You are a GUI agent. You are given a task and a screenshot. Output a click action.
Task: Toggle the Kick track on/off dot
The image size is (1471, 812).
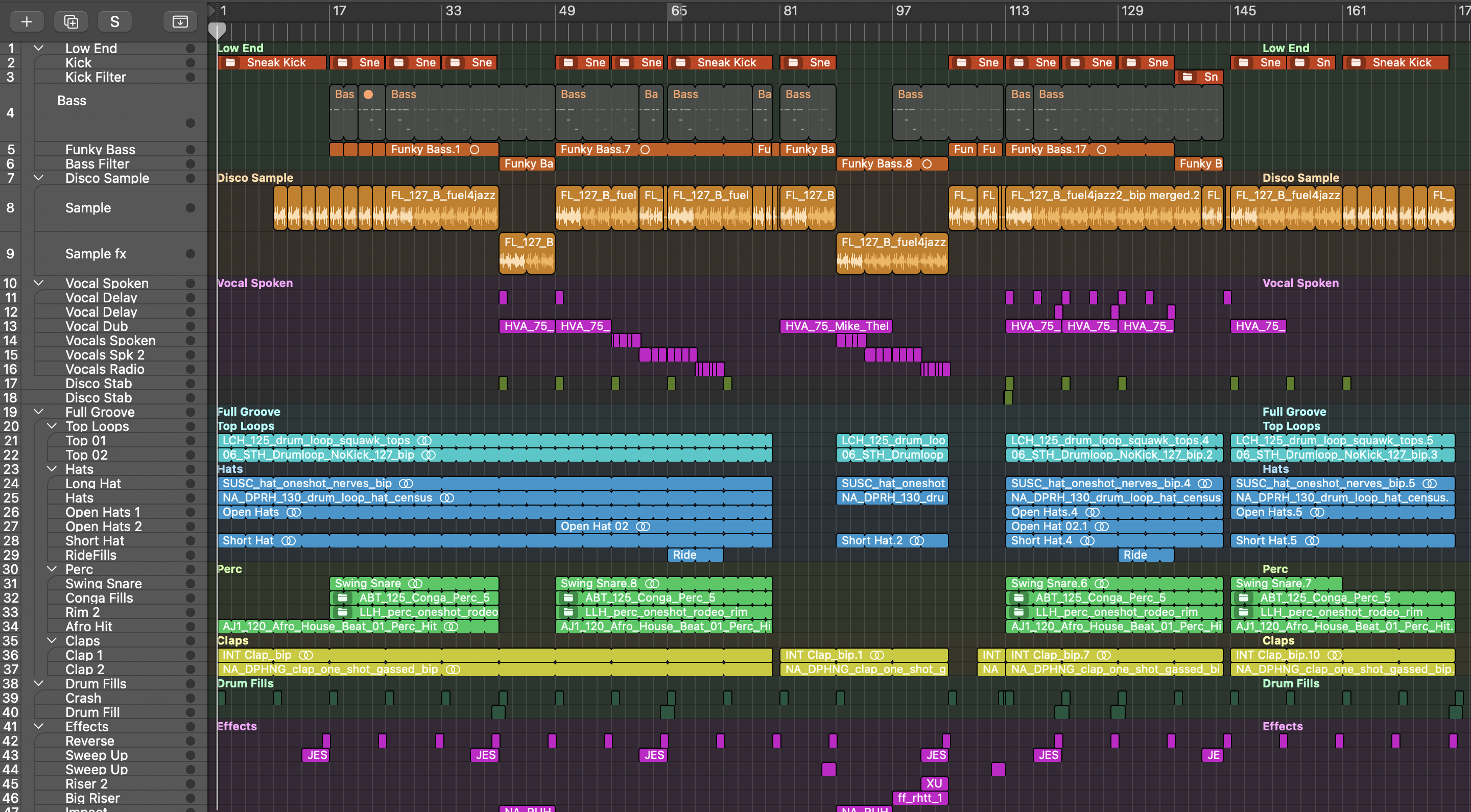[191, 63]
